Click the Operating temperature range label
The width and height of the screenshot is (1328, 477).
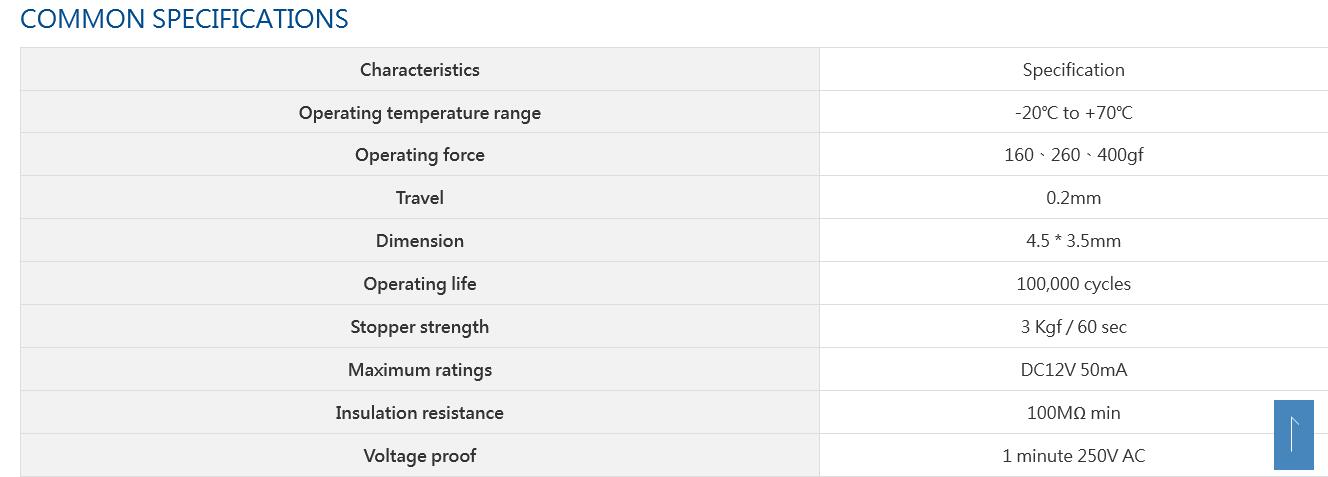coord(420,113)
